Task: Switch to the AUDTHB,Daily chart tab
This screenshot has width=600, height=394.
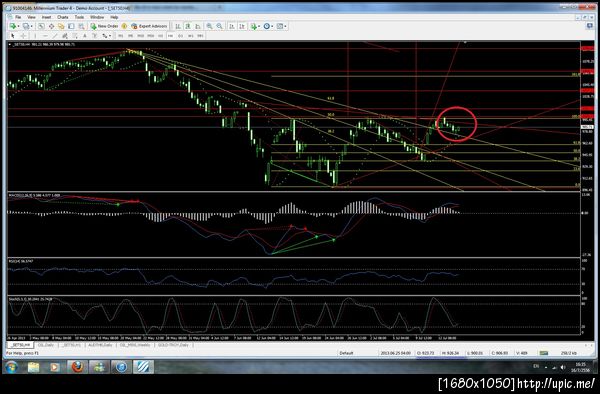Action: click(100, 345)
